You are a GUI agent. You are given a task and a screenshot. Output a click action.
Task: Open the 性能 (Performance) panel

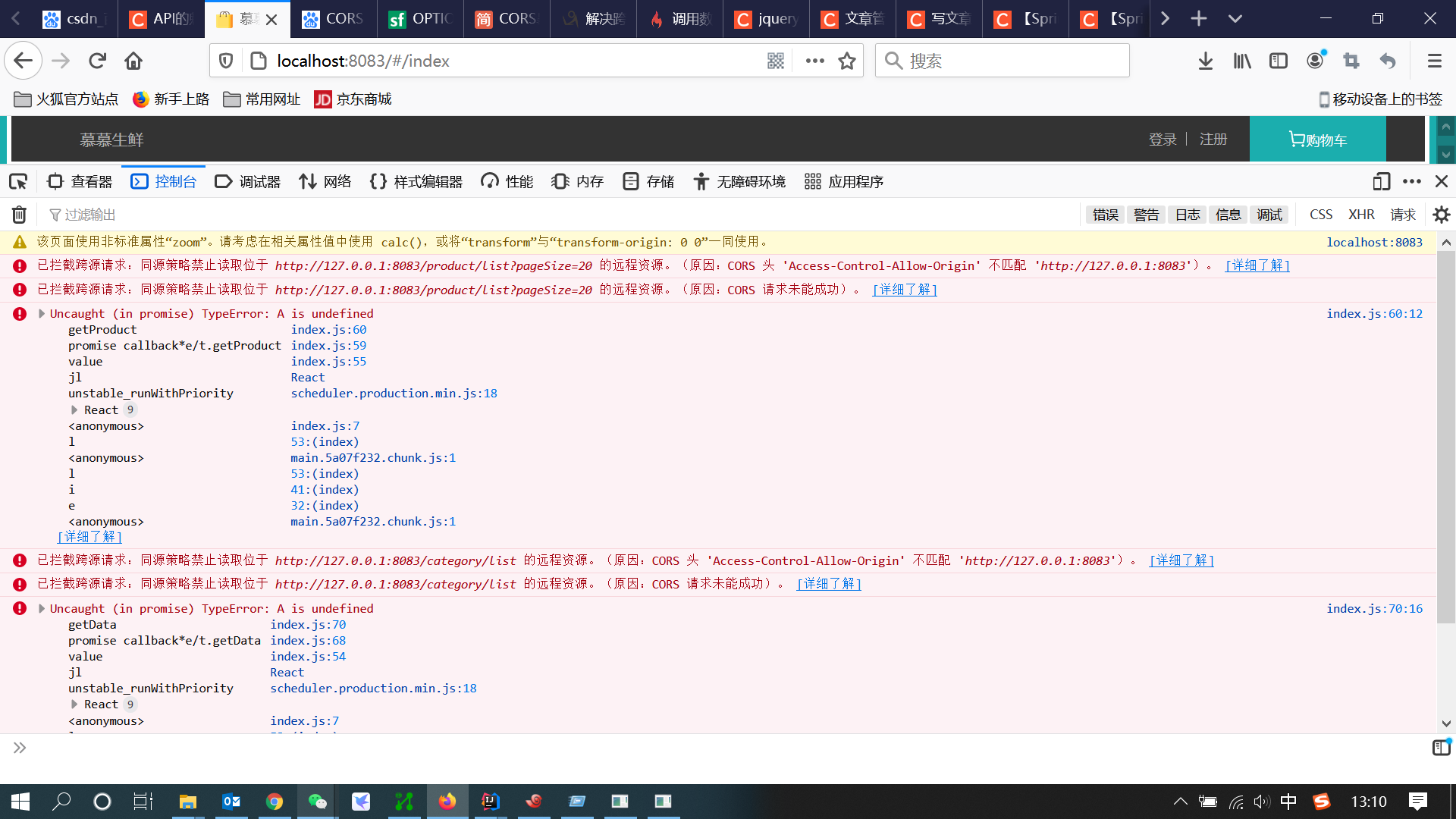tap(506, 181)
